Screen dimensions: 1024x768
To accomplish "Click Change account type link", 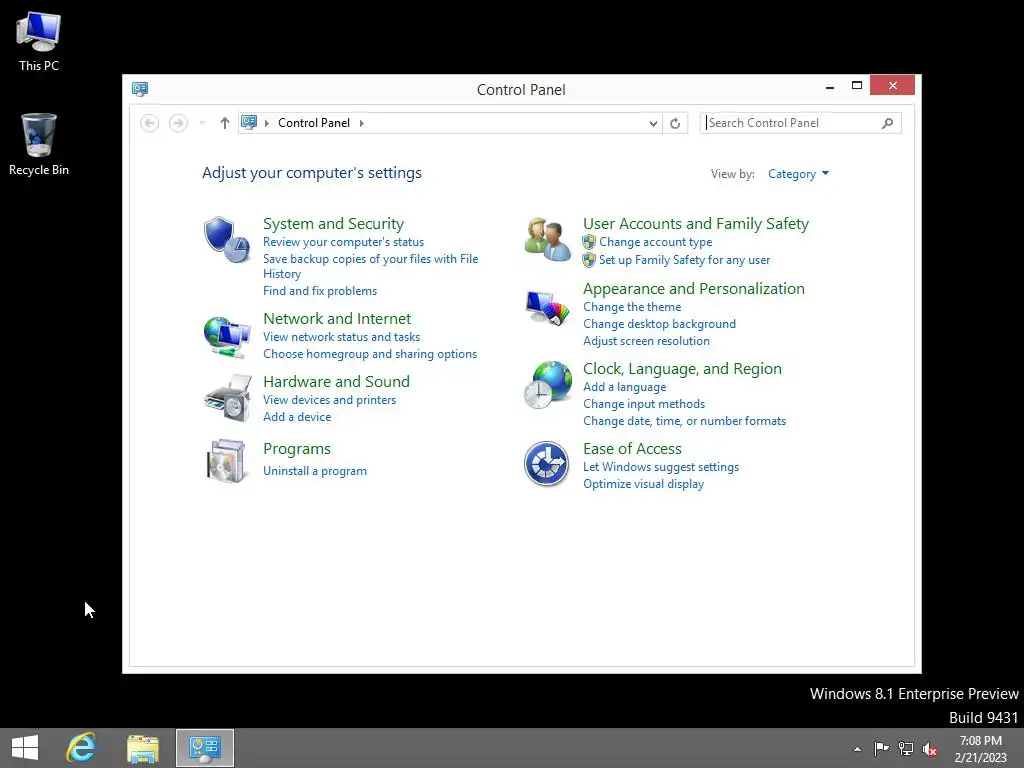I will 656,242.
